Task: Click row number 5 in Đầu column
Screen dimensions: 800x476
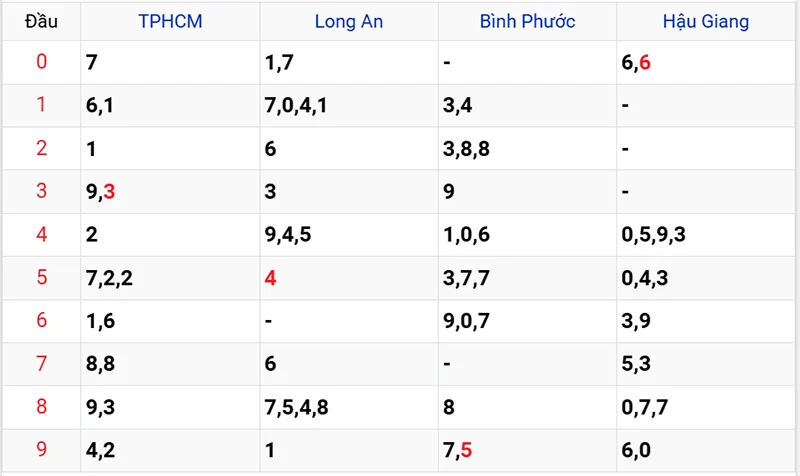Action: (41, 278)
